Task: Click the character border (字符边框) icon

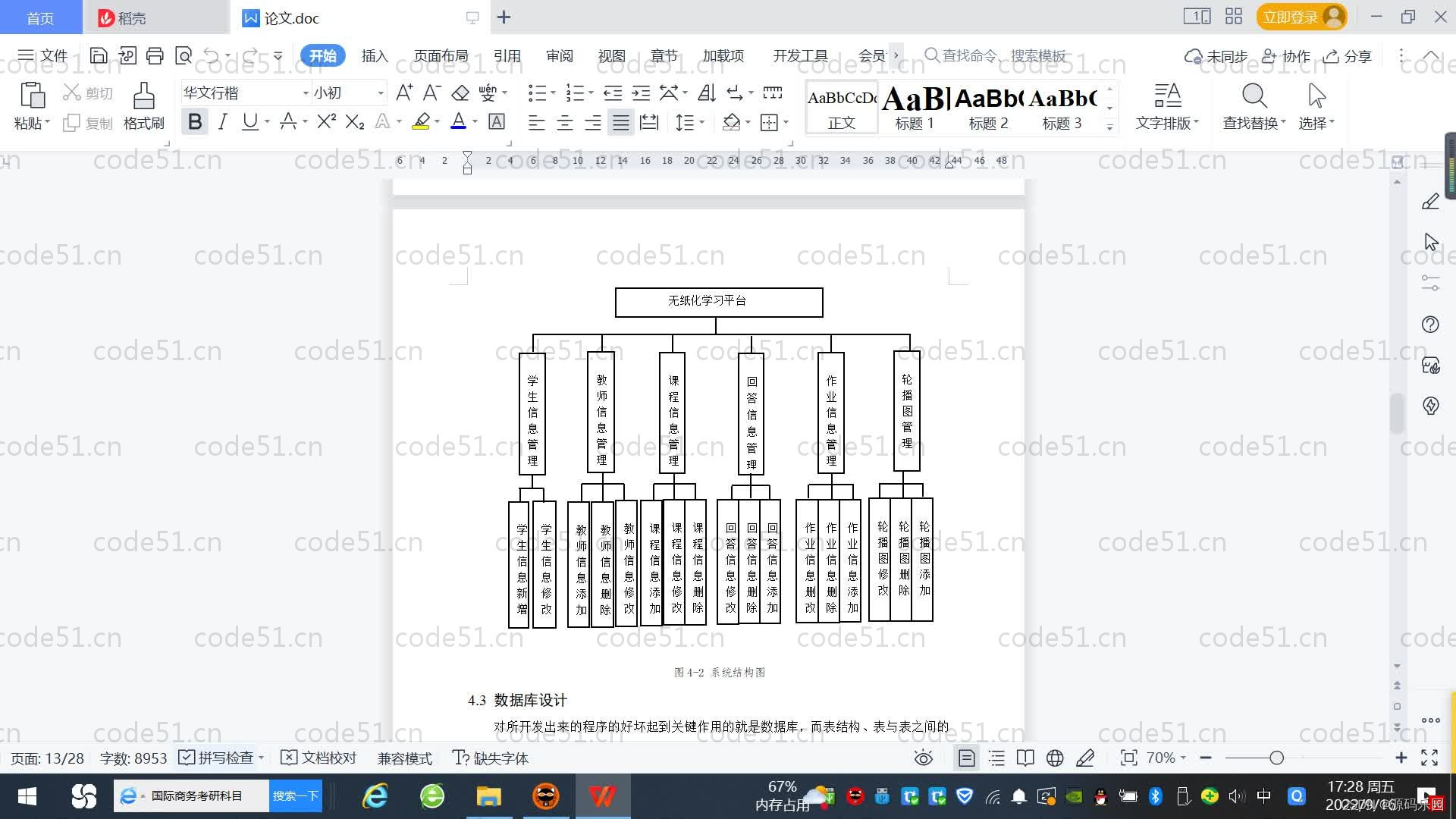Action: [497, 121]
